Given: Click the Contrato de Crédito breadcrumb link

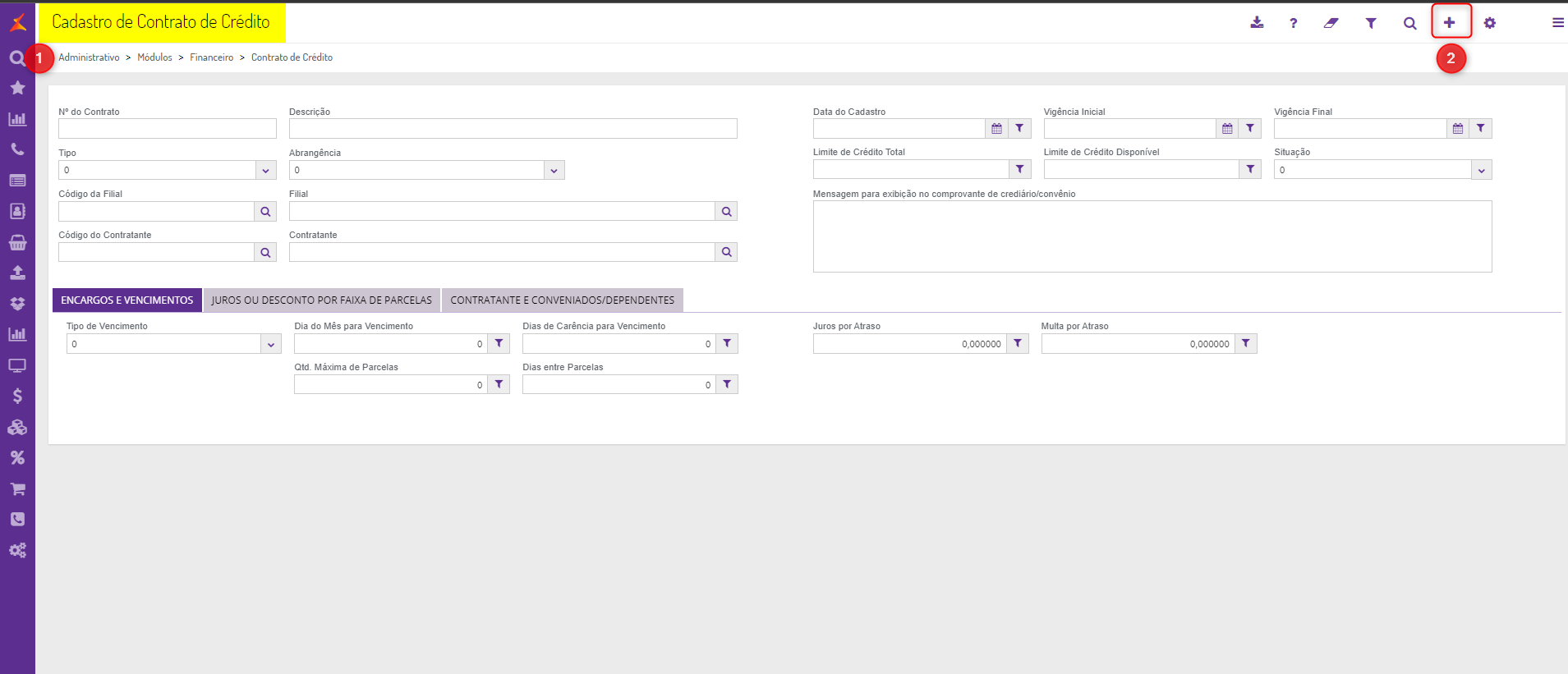Looking at the screenshot, I should point(292,57).
